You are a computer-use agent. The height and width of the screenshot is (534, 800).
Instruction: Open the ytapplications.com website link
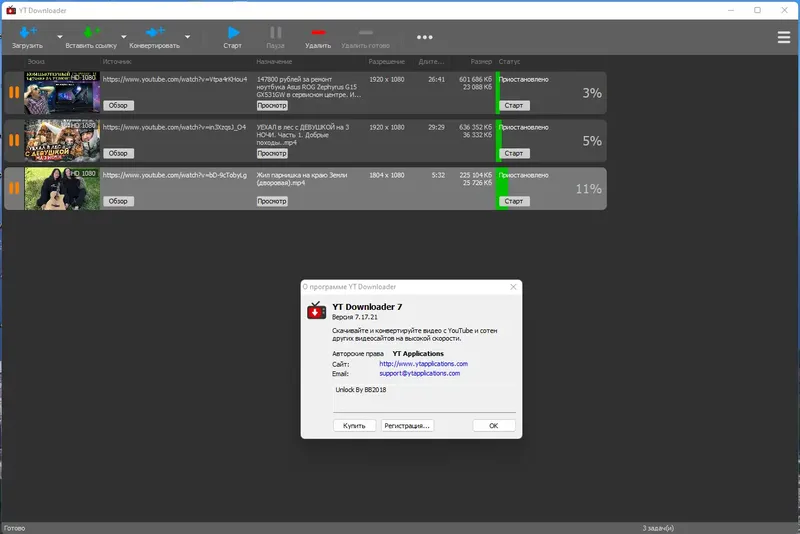point(423,364)
